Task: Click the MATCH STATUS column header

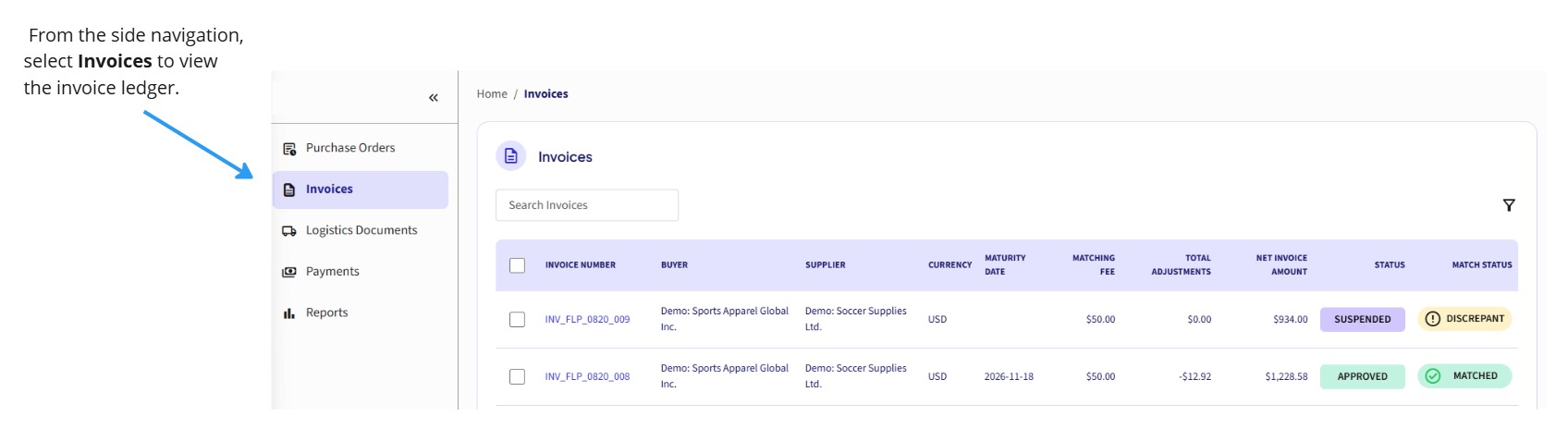Action: (1482, 265)
